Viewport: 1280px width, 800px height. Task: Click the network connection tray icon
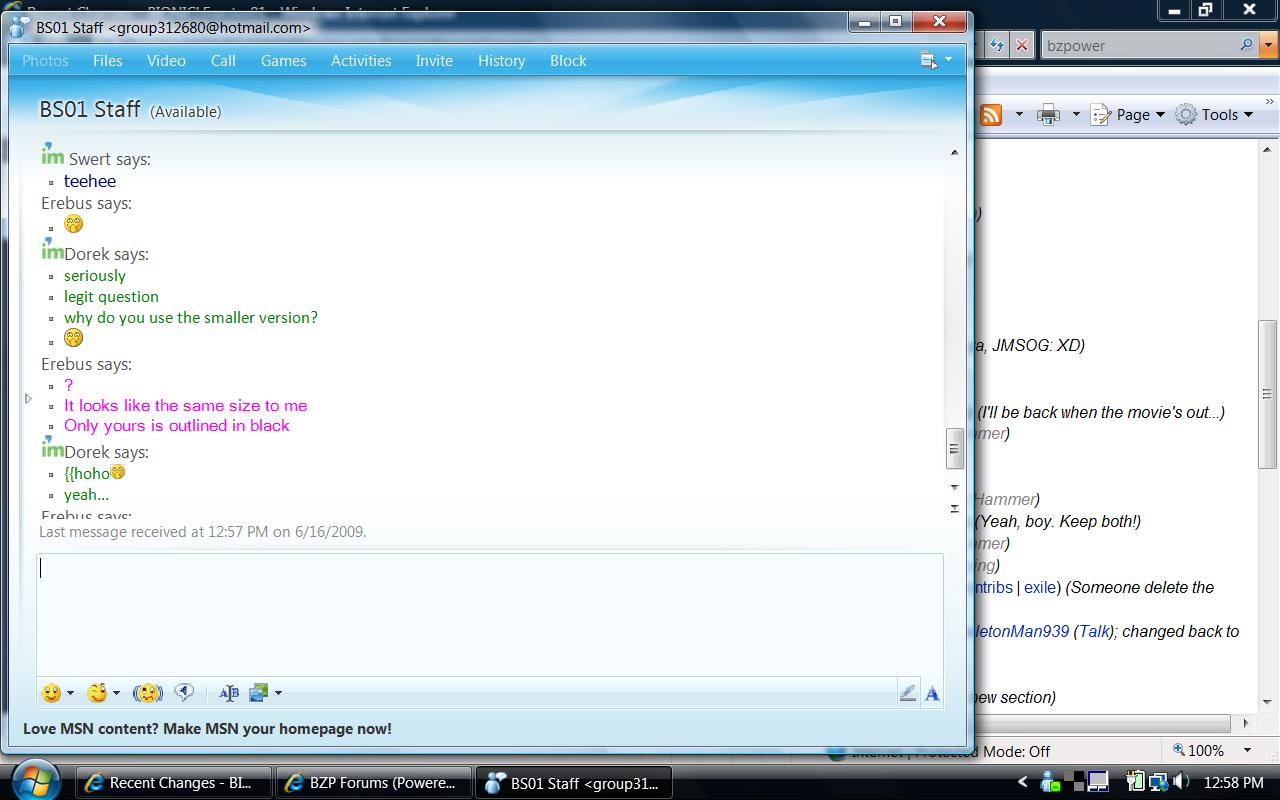tap(1159, 782)
